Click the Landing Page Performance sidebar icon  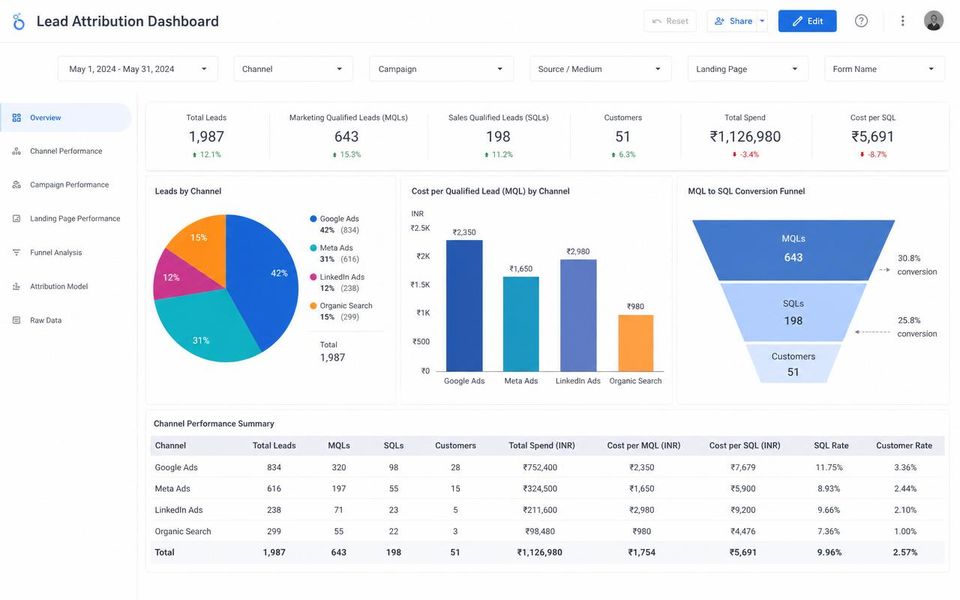(17, 219)
